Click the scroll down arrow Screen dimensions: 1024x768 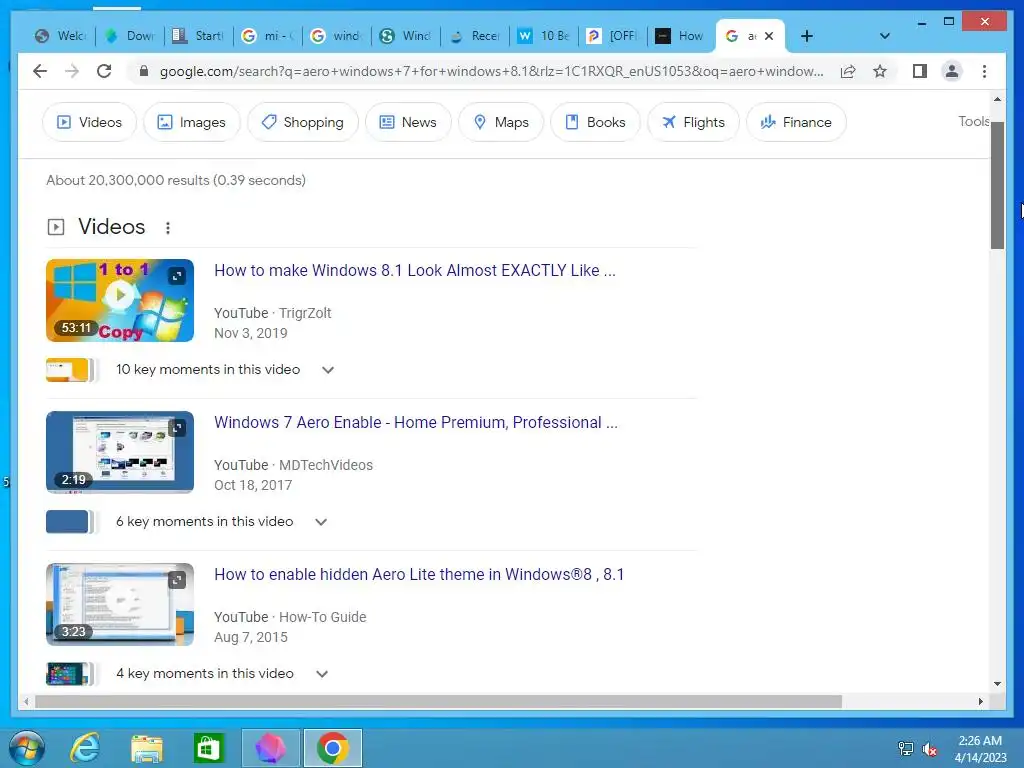click(997, 684)
